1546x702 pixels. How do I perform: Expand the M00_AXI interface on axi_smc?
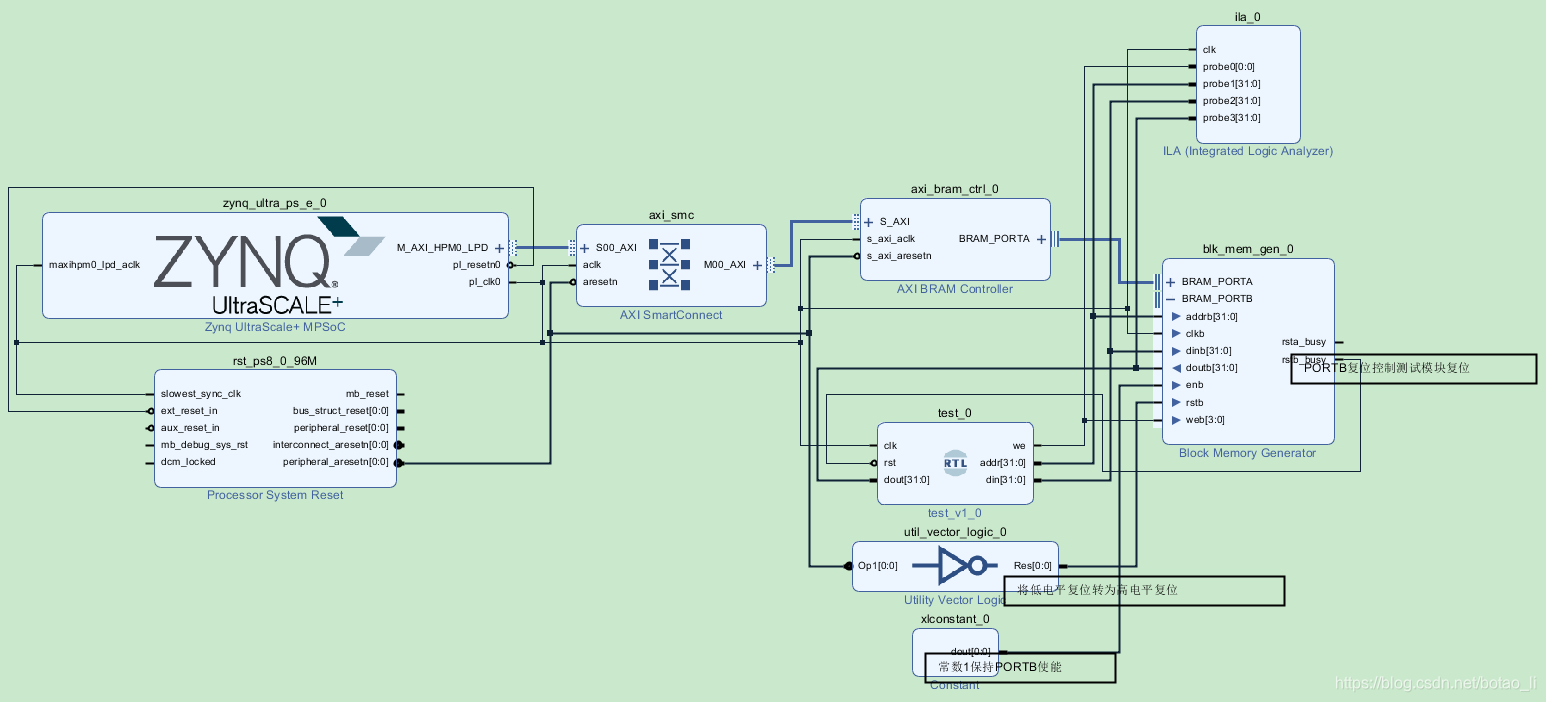tap(757, 265)
